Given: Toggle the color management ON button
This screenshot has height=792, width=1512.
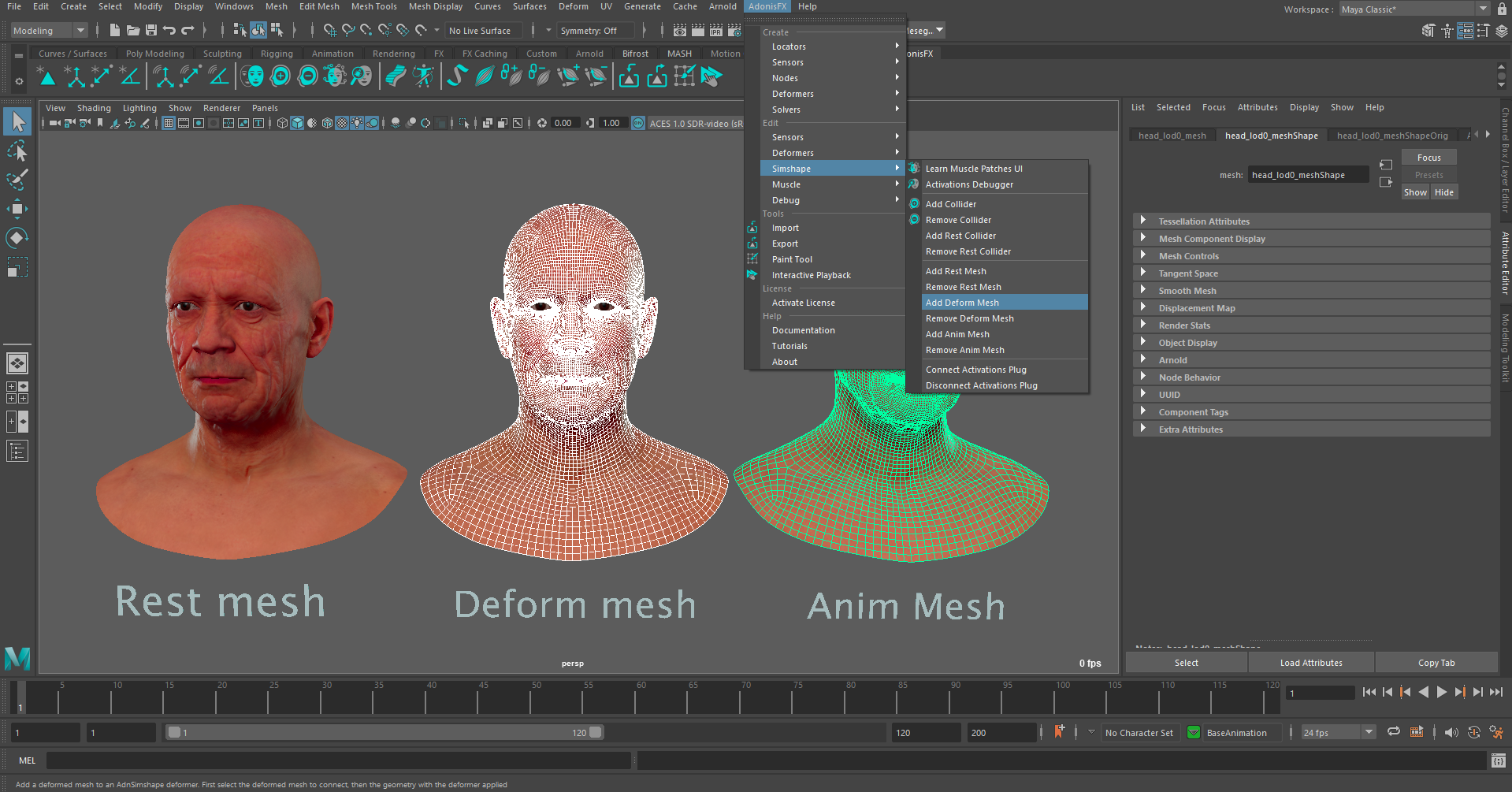Looking at the screenshot, I should [x=638, y=123].
